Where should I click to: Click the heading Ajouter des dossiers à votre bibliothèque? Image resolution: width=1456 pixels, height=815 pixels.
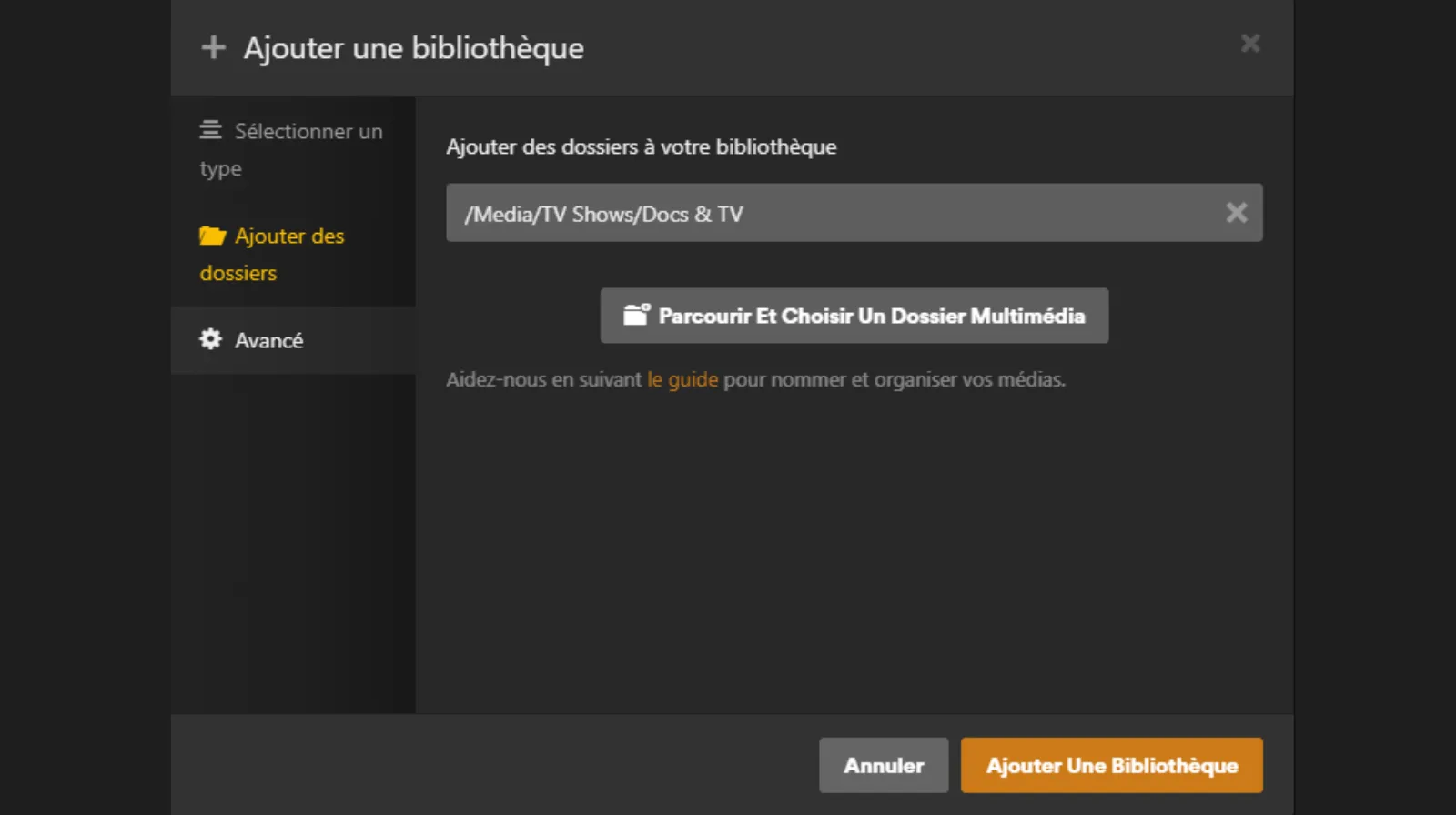[641, 146]
